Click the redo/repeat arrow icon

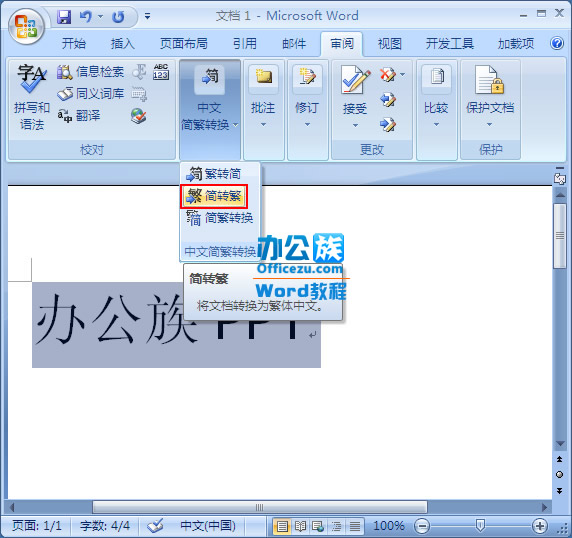[x=118, y=16]
